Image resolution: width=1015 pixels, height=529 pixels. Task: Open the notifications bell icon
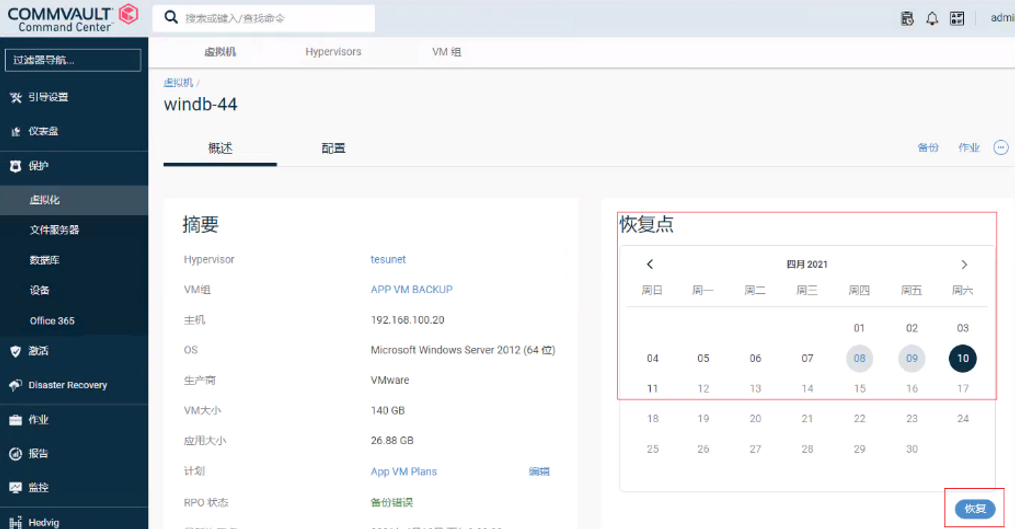pyautogui.click(x=932, y=18)
